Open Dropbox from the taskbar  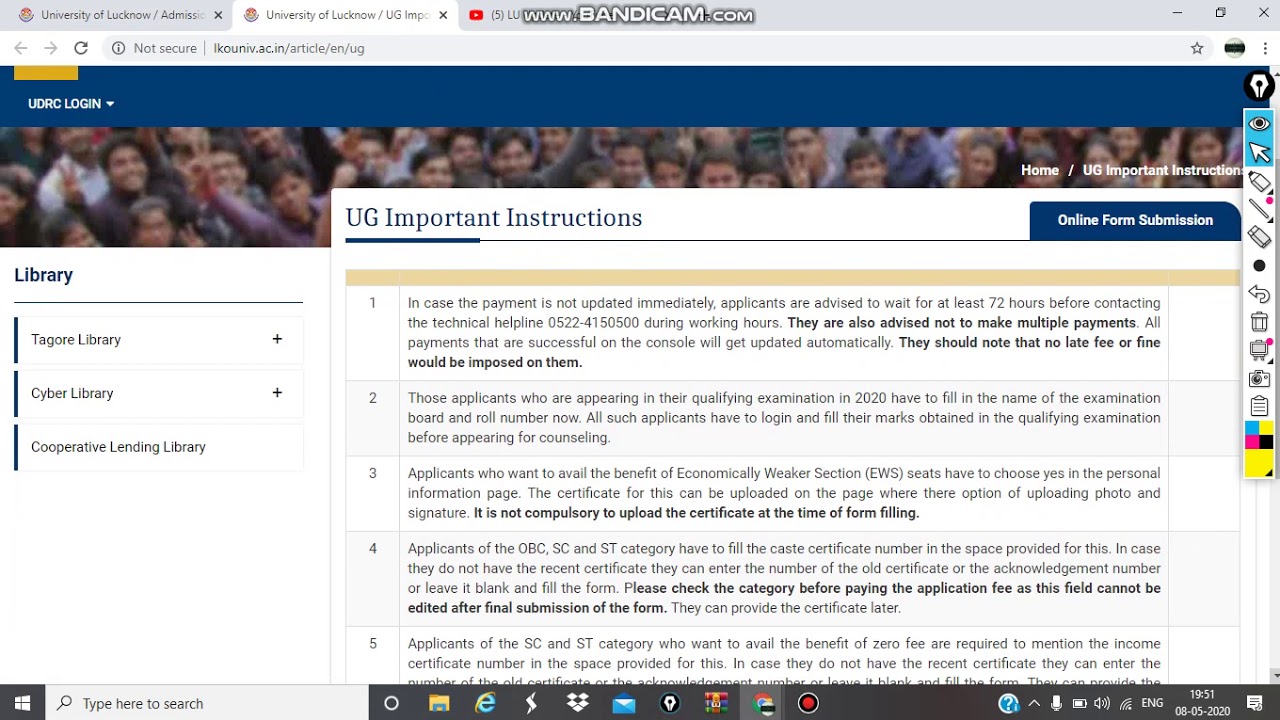[577, 703]
